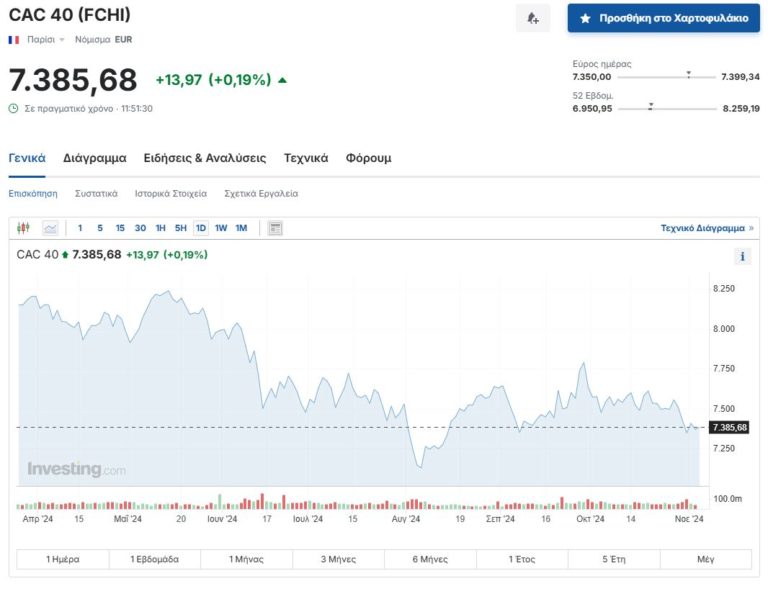Viewport: 768px width, 599px height.
Task: Open Τεχνικό Διάγραμμα expander link
Action: pyautogui.click(x=707, y=228)
